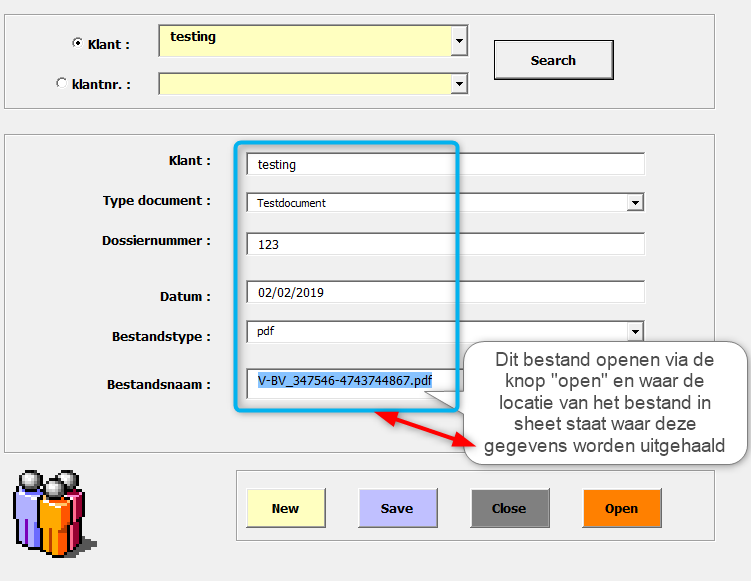Viewport: 751px width, 581px height.
Task: Select the klantnr. radio button
Action: 61,83
